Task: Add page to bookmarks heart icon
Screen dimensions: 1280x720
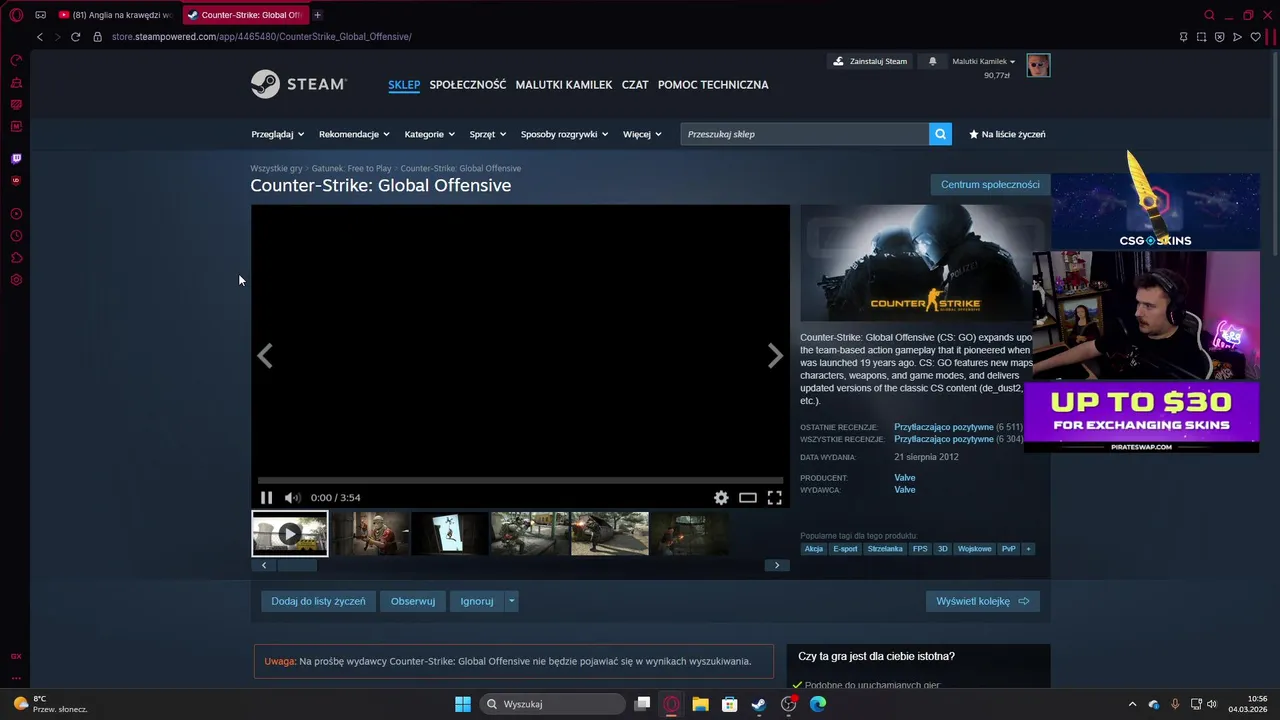Action: (x=1255, y=37)
